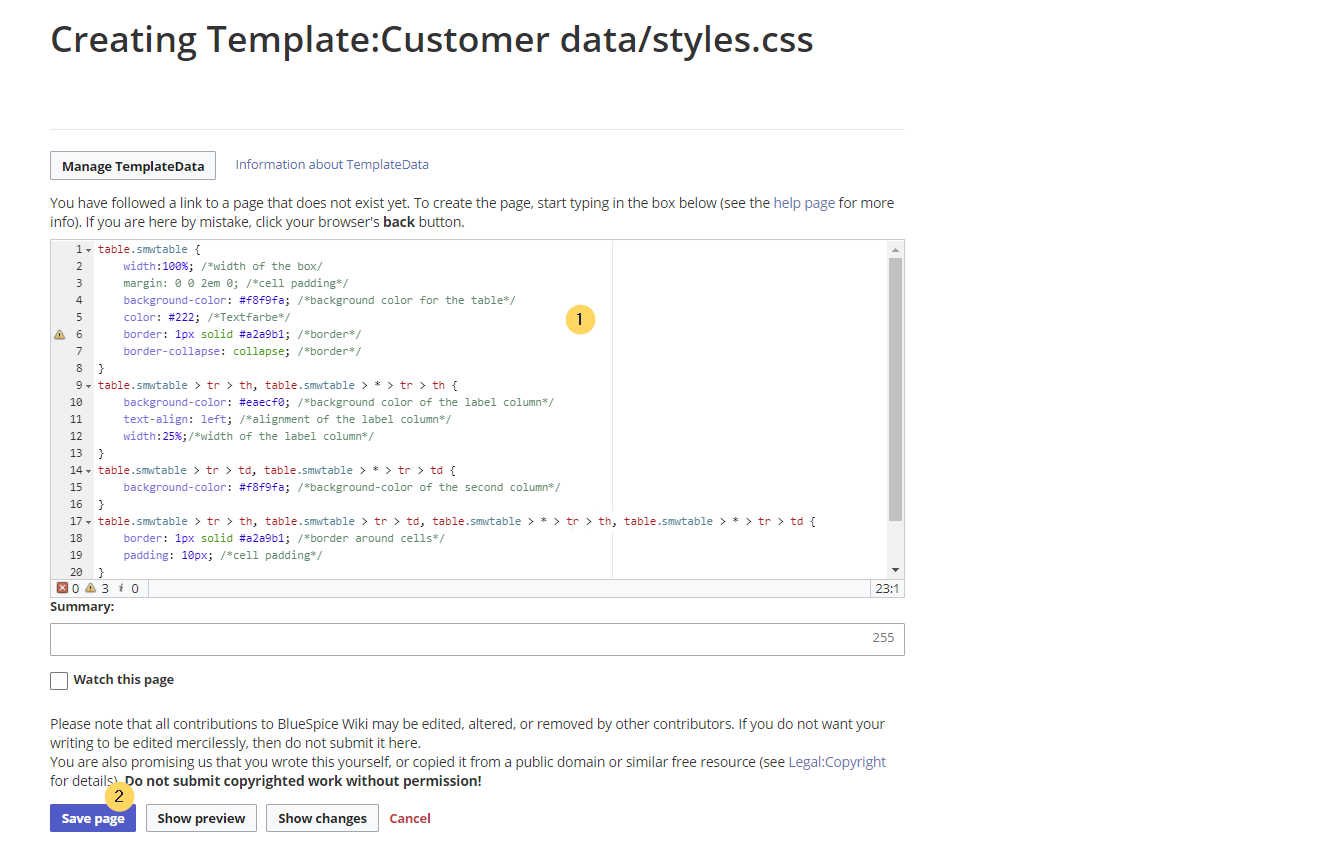This screenshot has width=1331, height=845.
Task: Collapse code fold at line 17
Action: pos(89,521)
